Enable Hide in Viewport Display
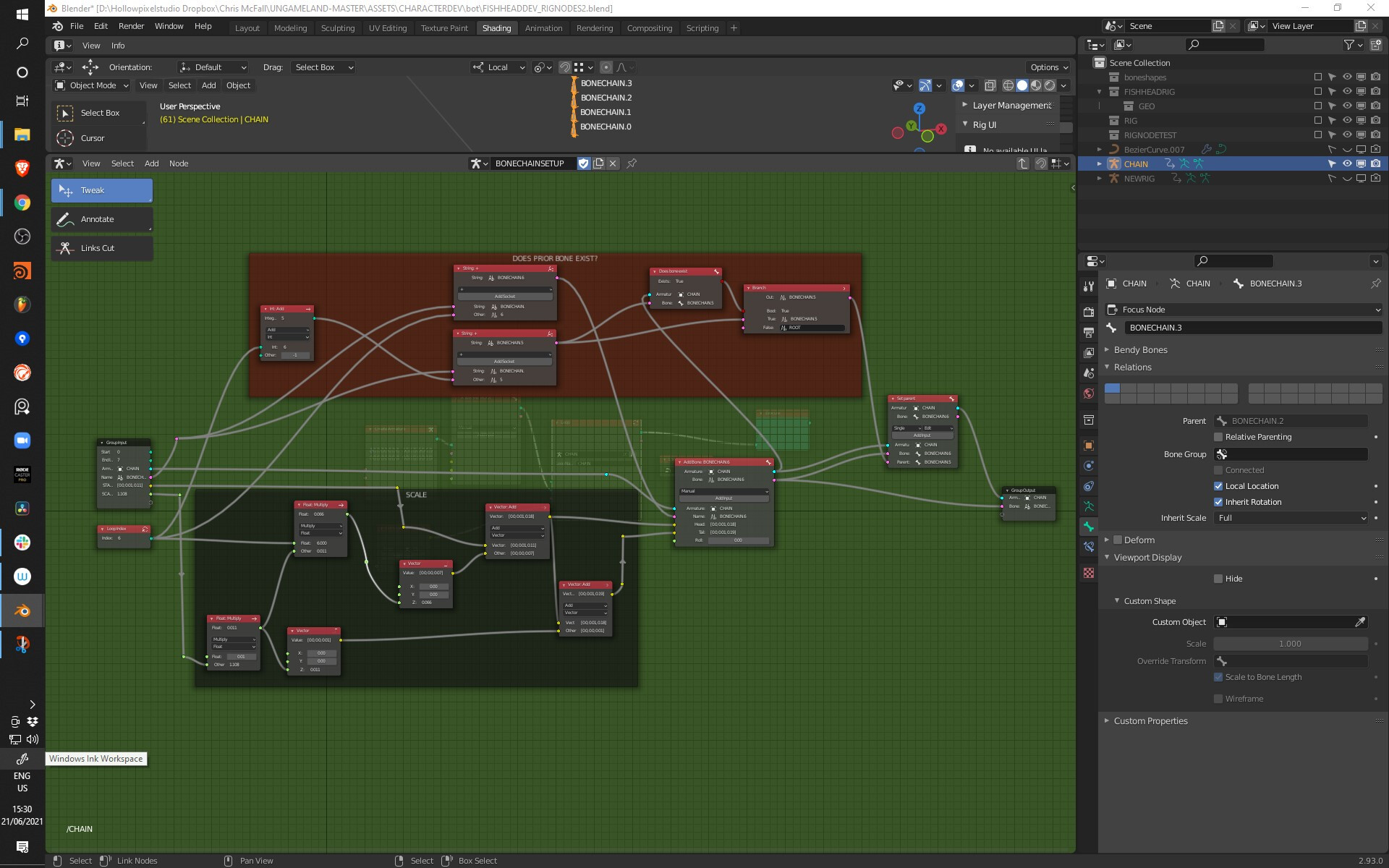The height and width of the screenshot is (868, 1389). pos(1218,579)
